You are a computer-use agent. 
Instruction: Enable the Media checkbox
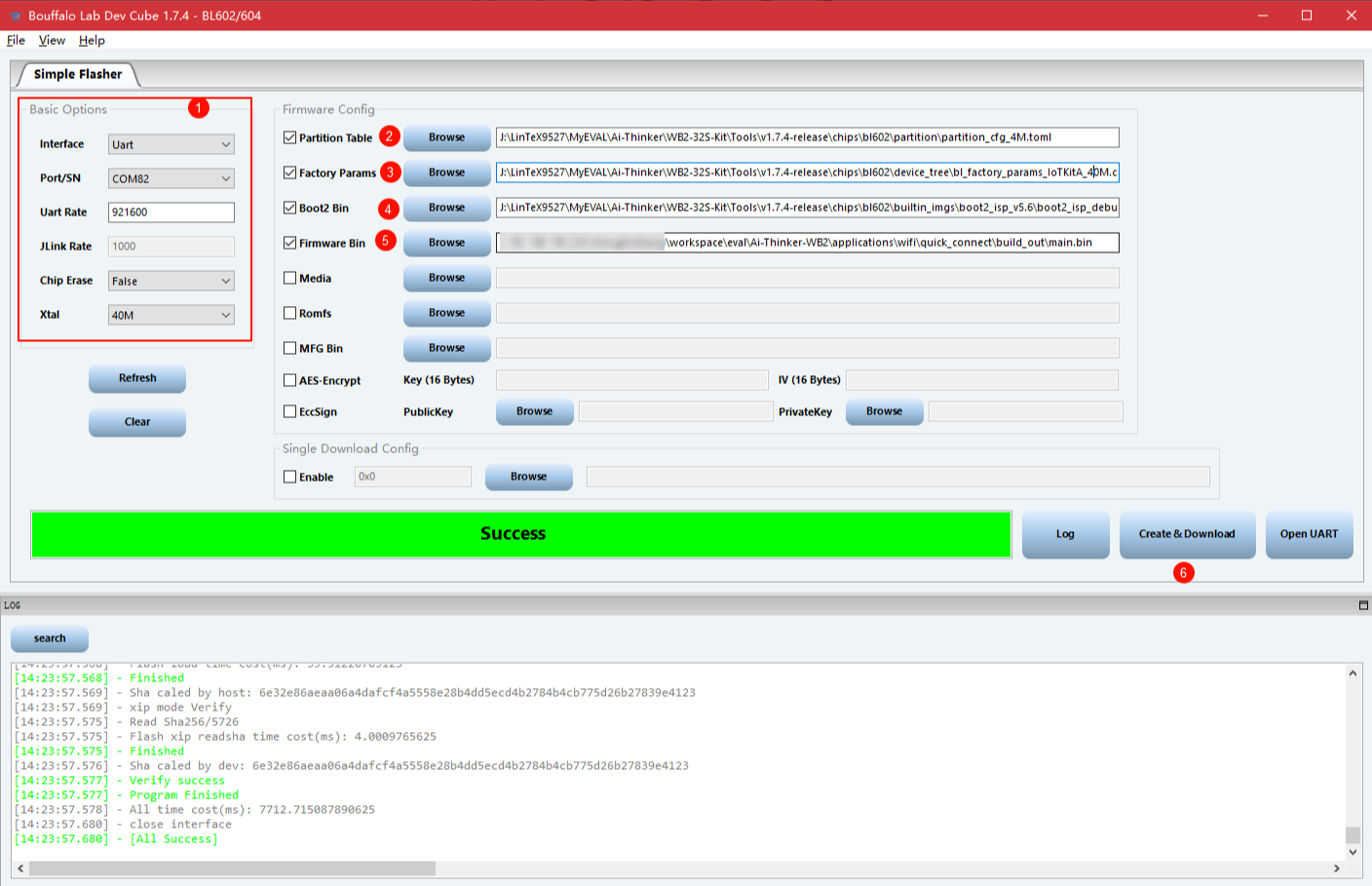pos(289,278)
